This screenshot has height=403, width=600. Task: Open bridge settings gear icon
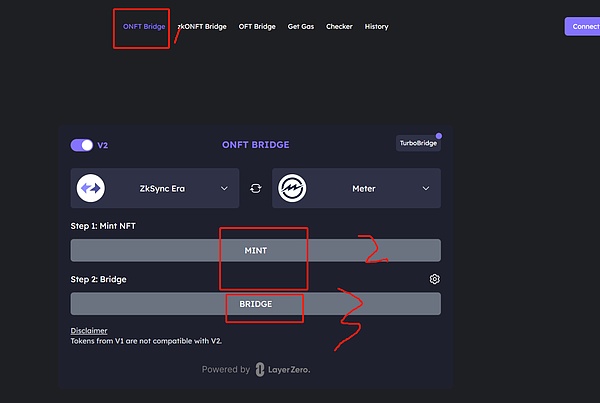point(434,279)
